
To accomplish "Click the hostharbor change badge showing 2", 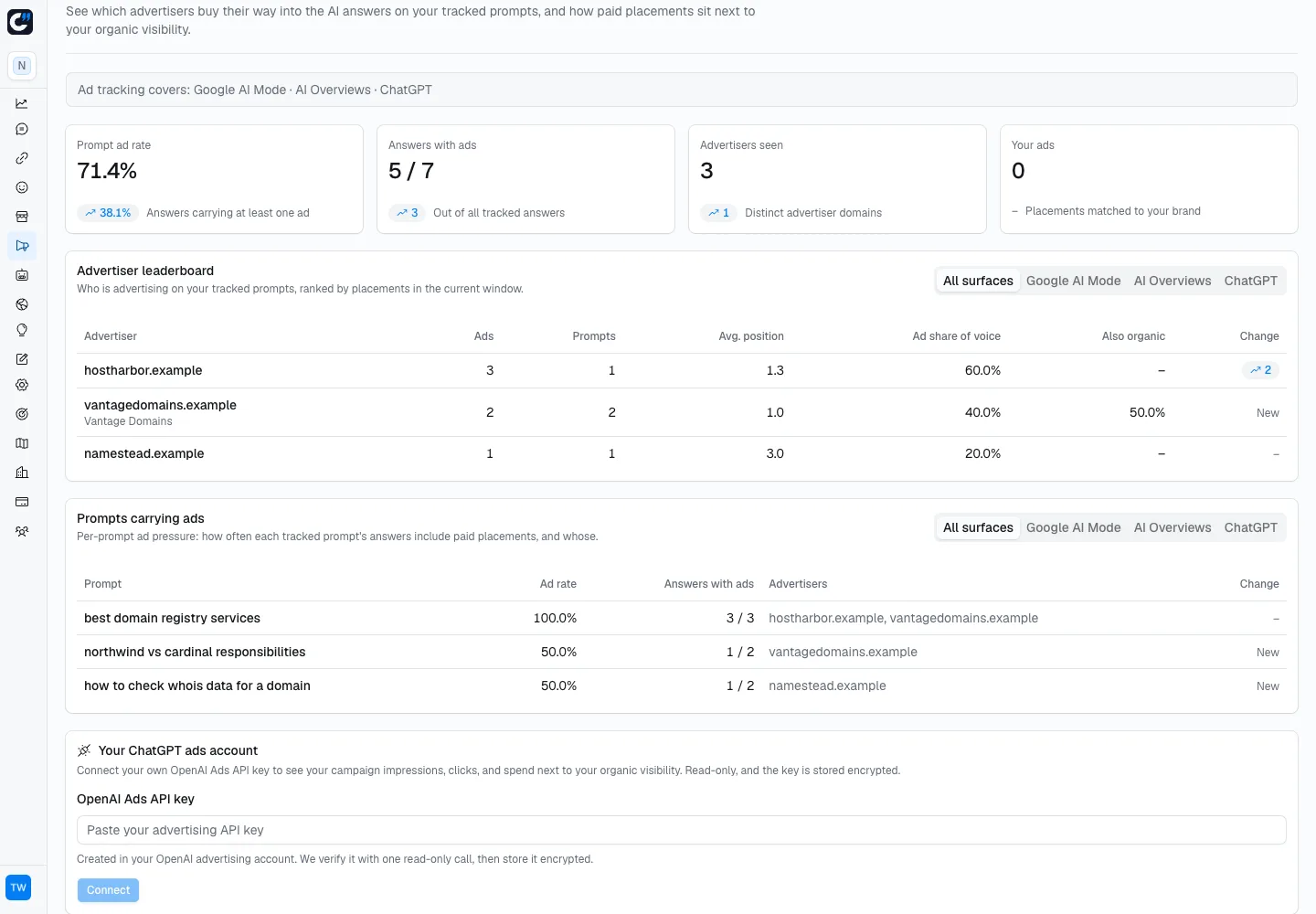I will point(1260,370).
